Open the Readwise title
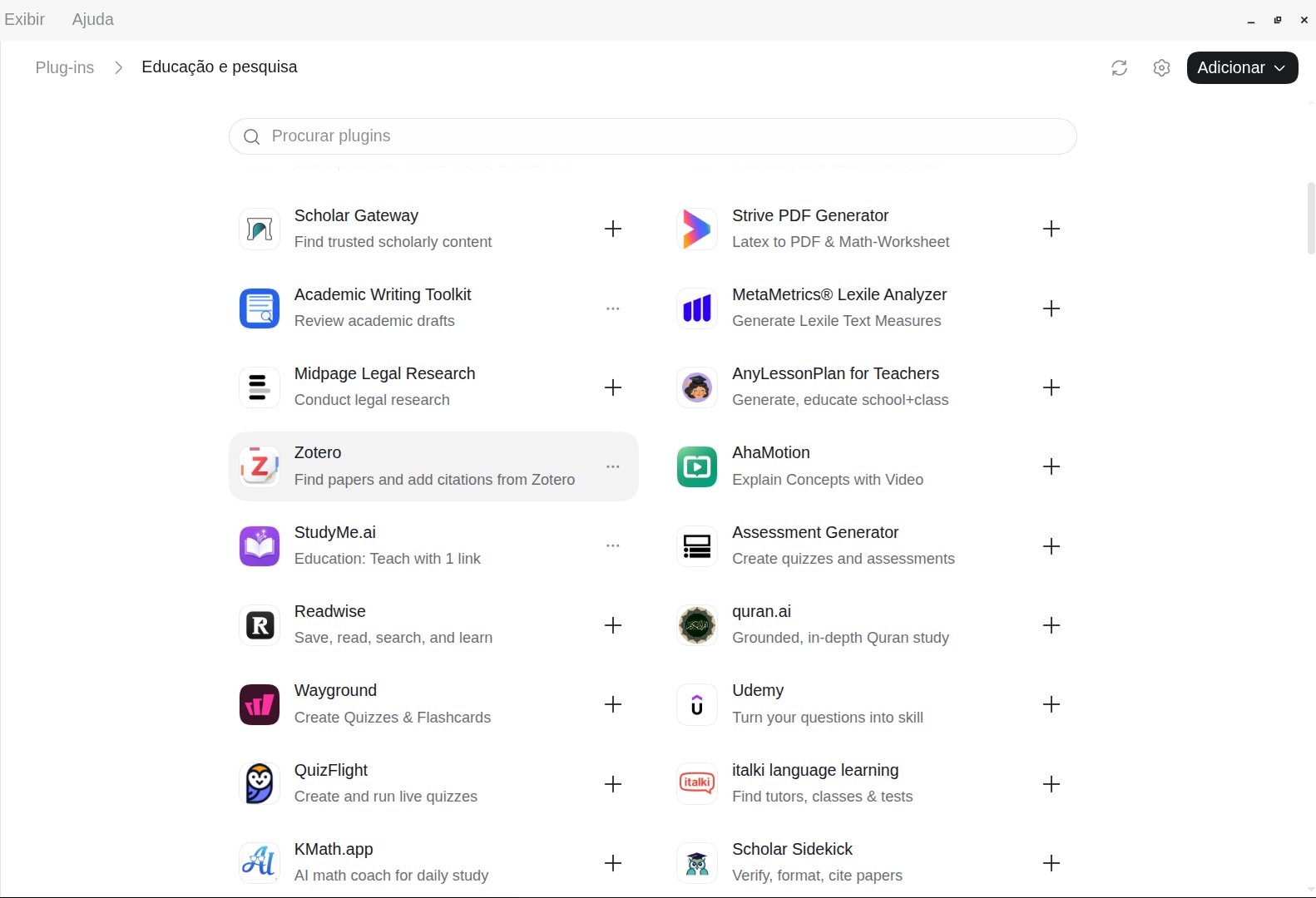The width and height of the screenshot is (1316, 898). click(330, 611)
